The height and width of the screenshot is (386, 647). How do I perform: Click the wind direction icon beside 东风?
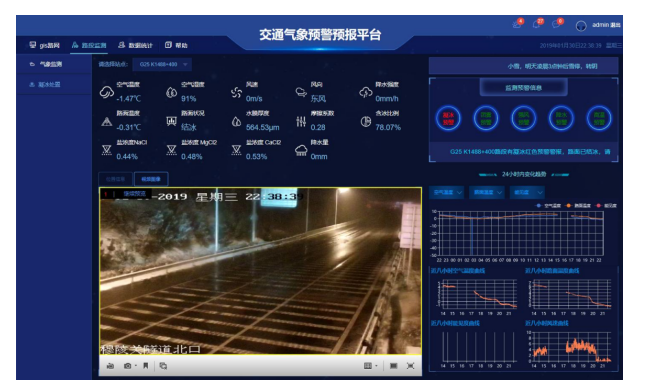301,92
